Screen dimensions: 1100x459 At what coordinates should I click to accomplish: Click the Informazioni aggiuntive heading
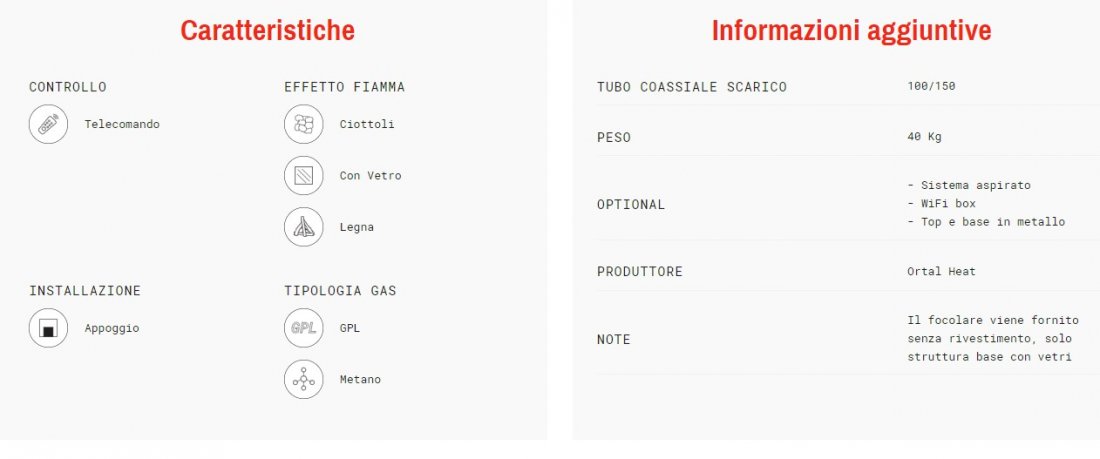pyautogui.click(x=851, y=30)
